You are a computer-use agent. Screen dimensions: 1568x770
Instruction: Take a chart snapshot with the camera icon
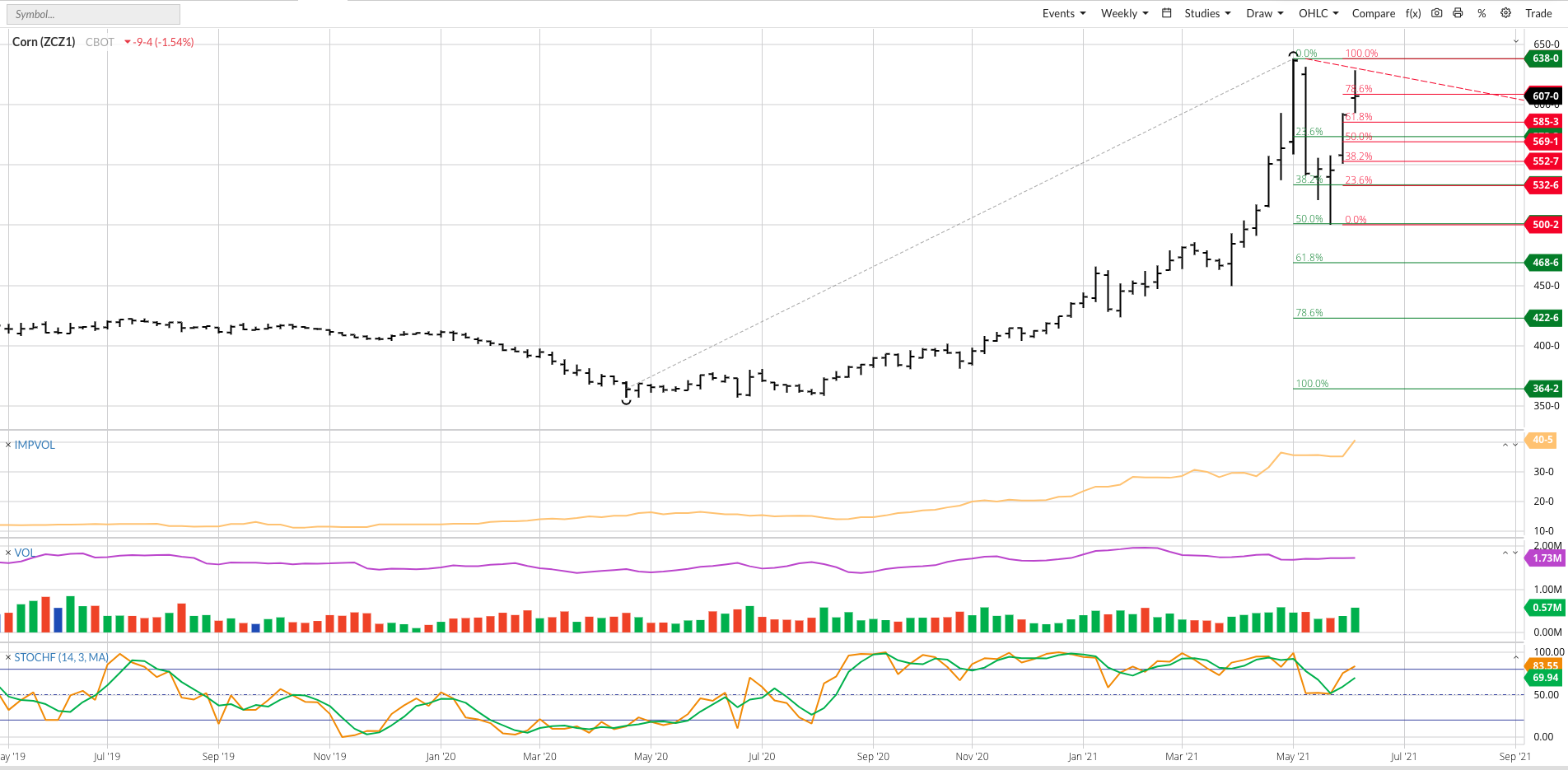[x=1435, y=13]
